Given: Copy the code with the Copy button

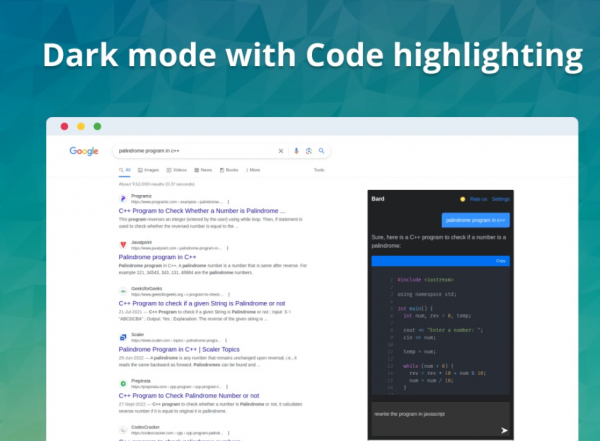Looking at the screenshot, I should point(501,261).
